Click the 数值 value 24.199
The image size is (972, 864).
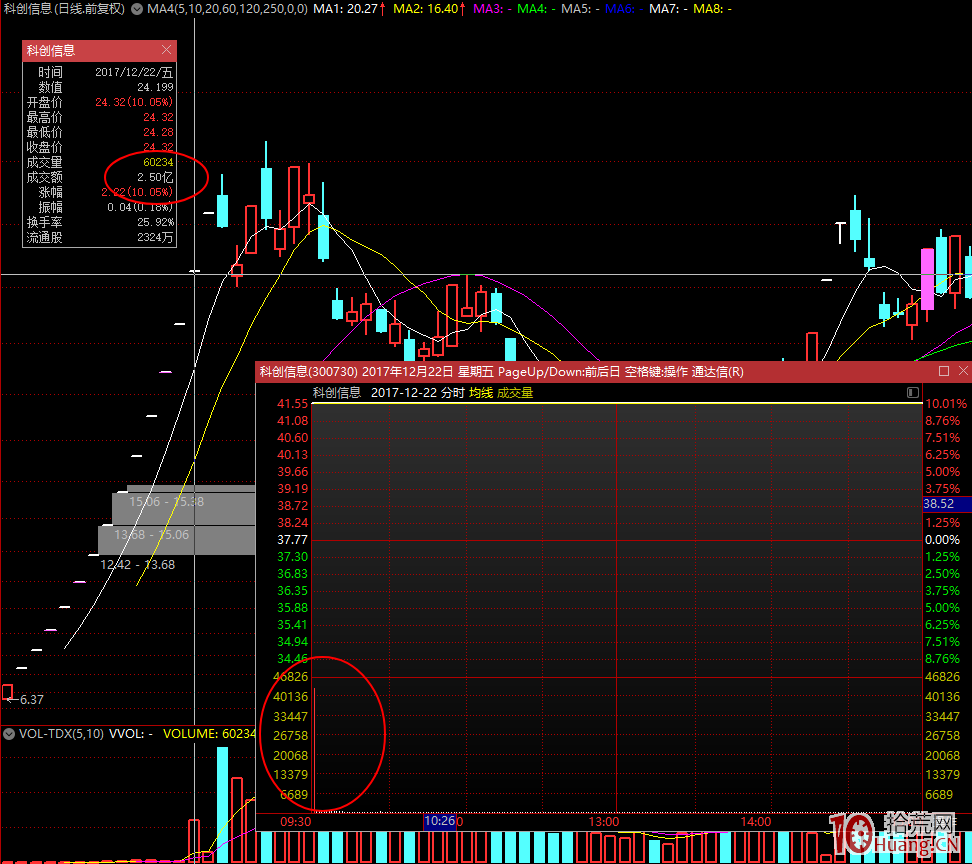tap(155, 87)
